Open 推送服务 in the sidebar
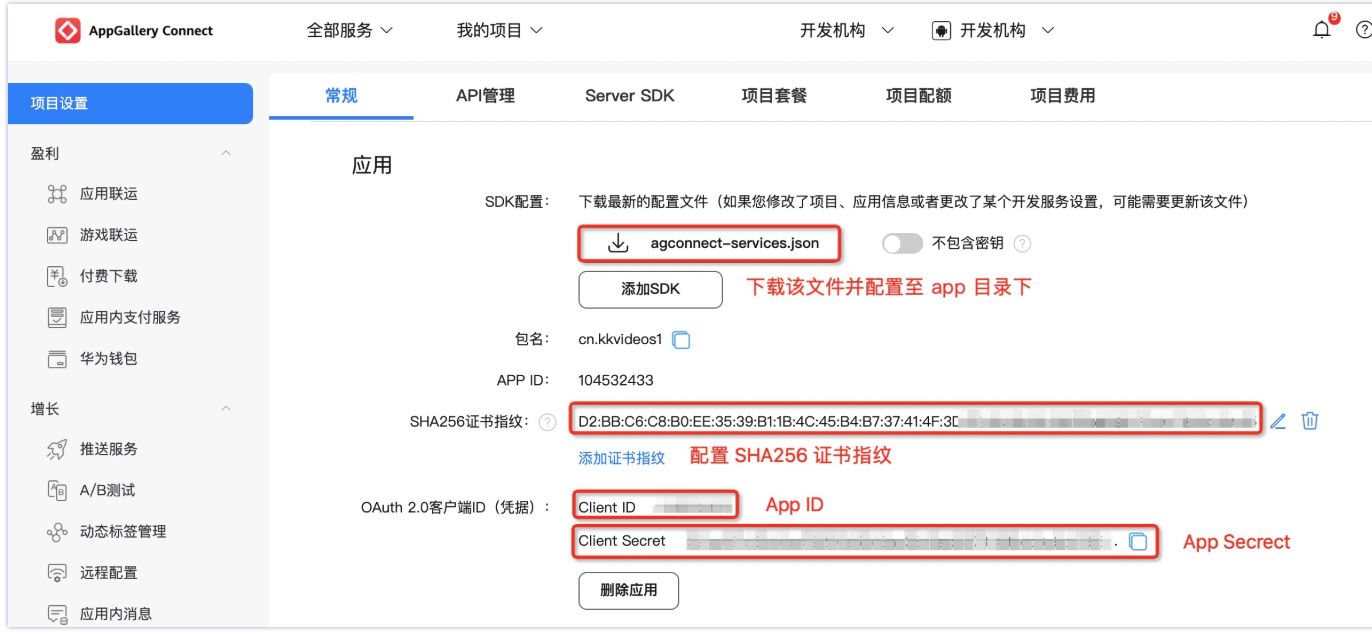This screenshot has height=634, width=1372. click(x=109, y=449)
